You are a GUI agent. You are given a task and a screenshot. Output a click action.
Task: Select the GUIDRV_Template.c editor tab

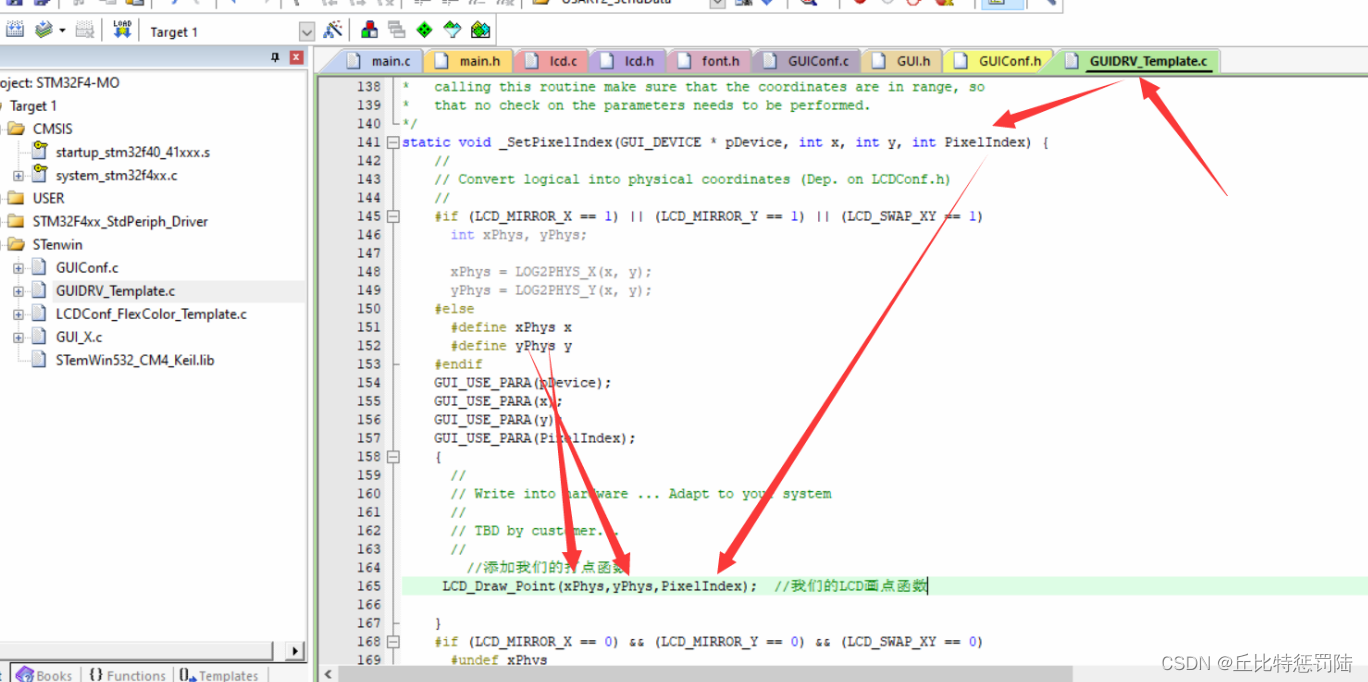click(1138, 61)
